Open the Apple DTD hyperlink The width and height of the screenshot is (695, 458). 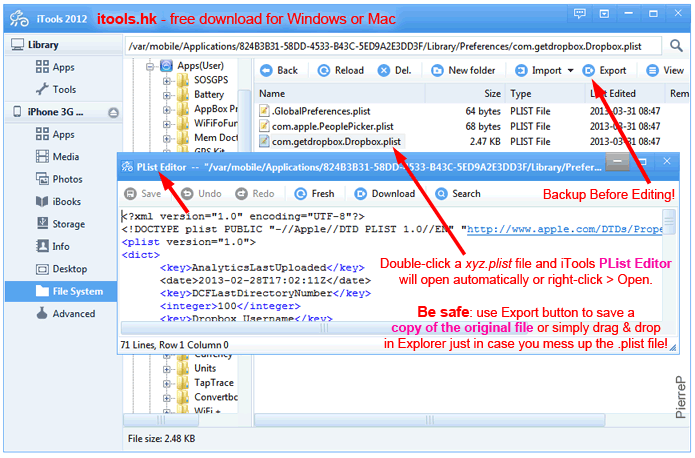565,229
